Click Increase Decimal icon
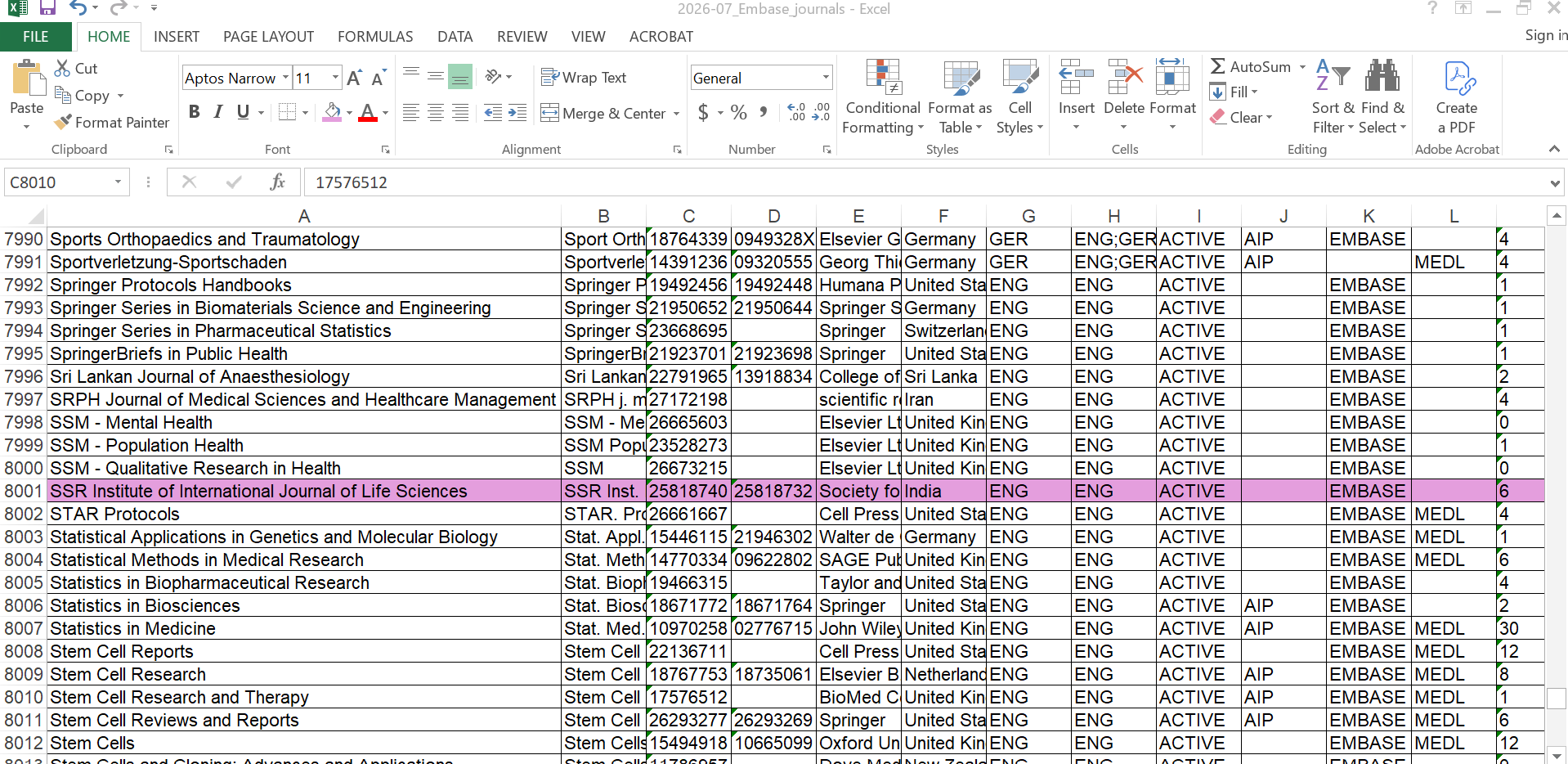Viewport: 1568px width, 764px height. click(x=796, y=113)
